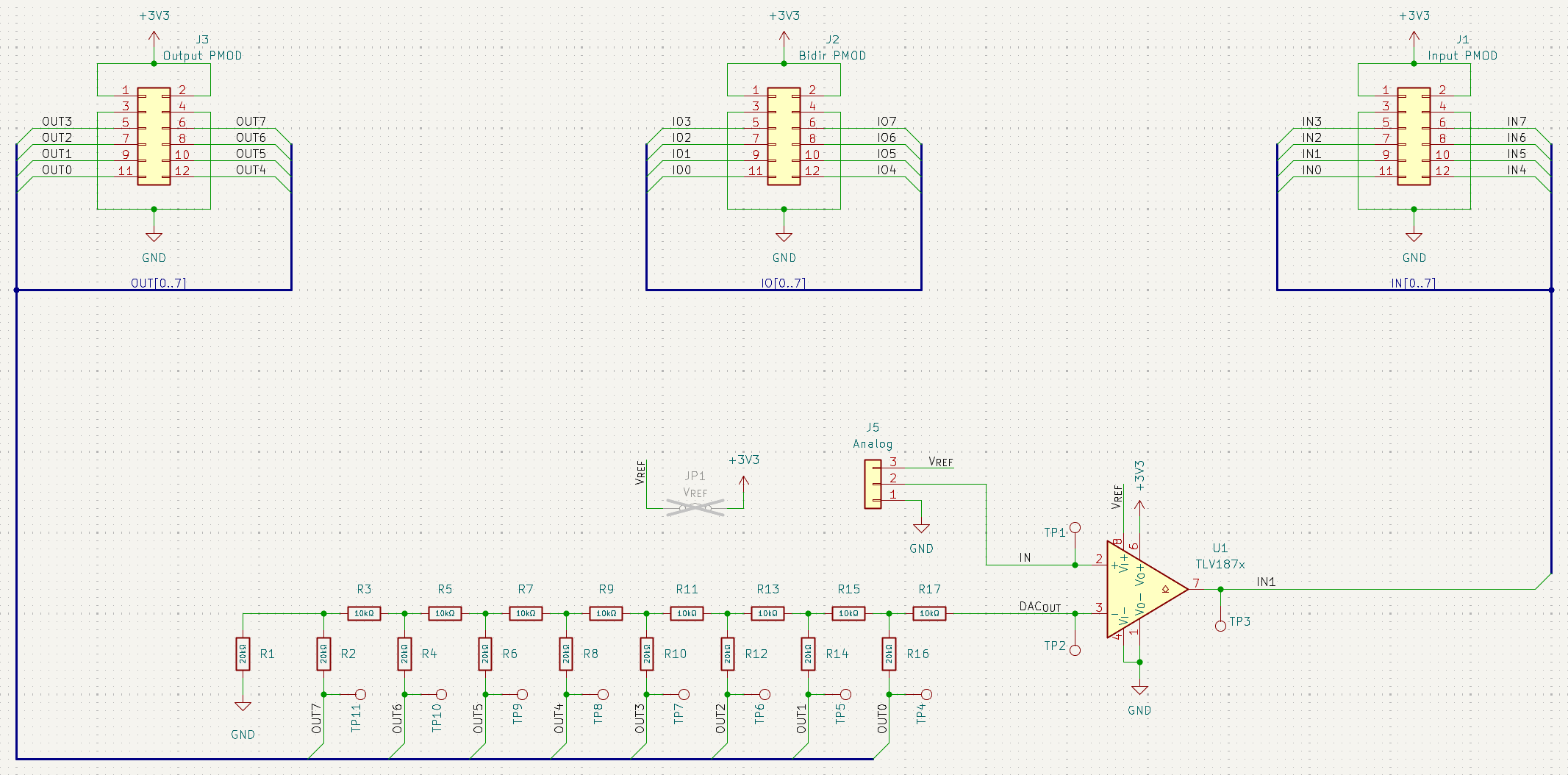Select resistor R8 20kΩ body
This screenshot has height=775, width=1568.
(566, 654)
